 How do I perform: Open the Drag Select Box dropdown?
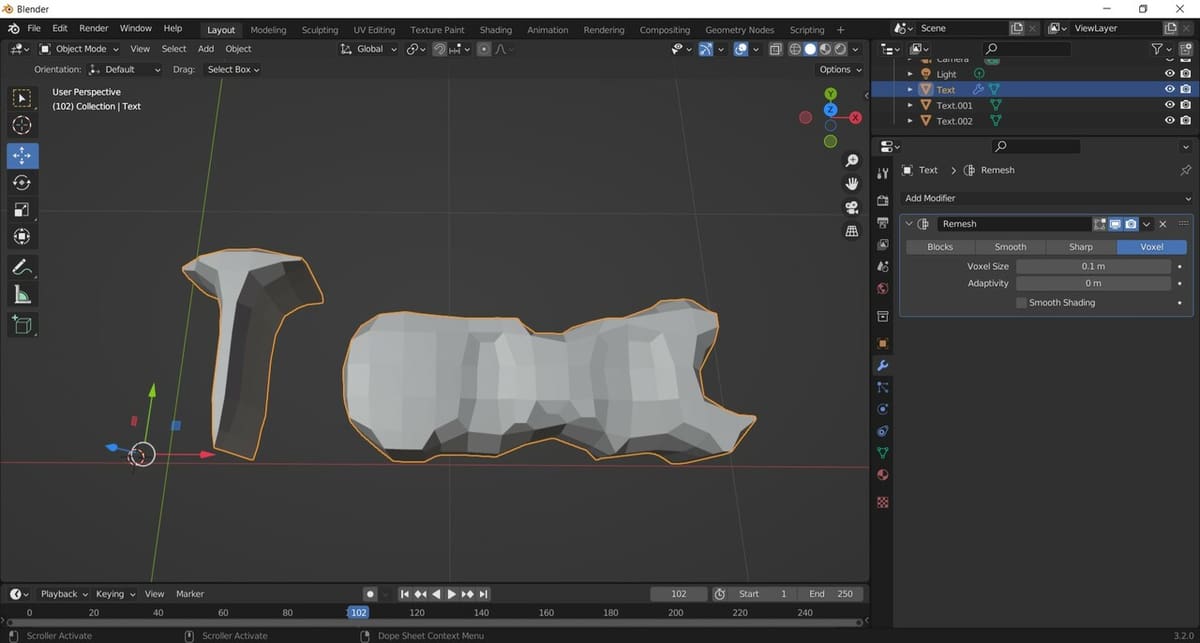click(232, 69)
